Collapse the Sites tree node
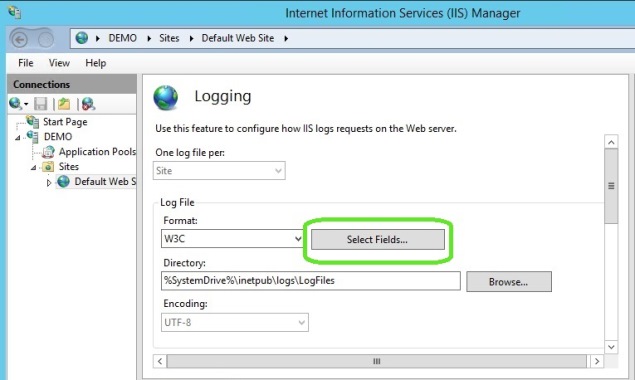635x380 pixels. pos(34,167)
